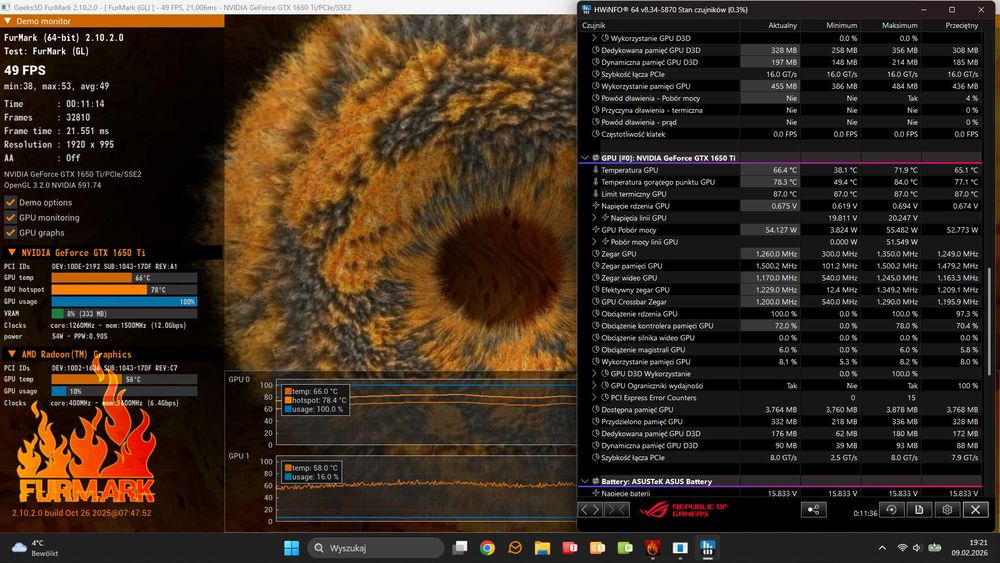
Task: Click the HWiNFO share/network icon button
Action: (814, 510)
